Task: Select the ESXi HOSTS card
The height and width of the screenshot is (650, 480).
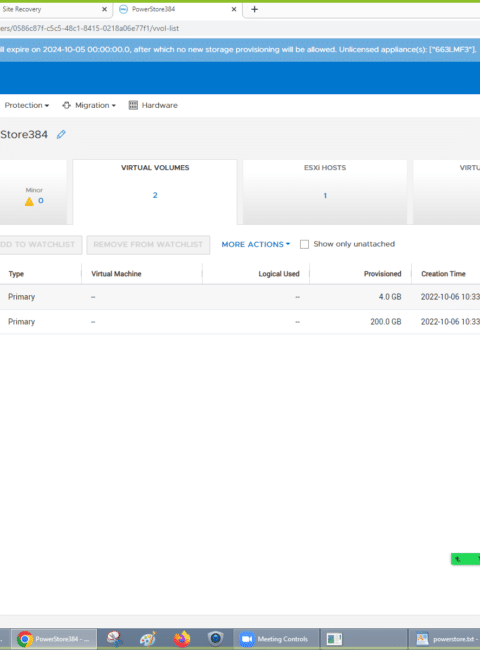Action: pyautogui.click(x=325, y=192)
